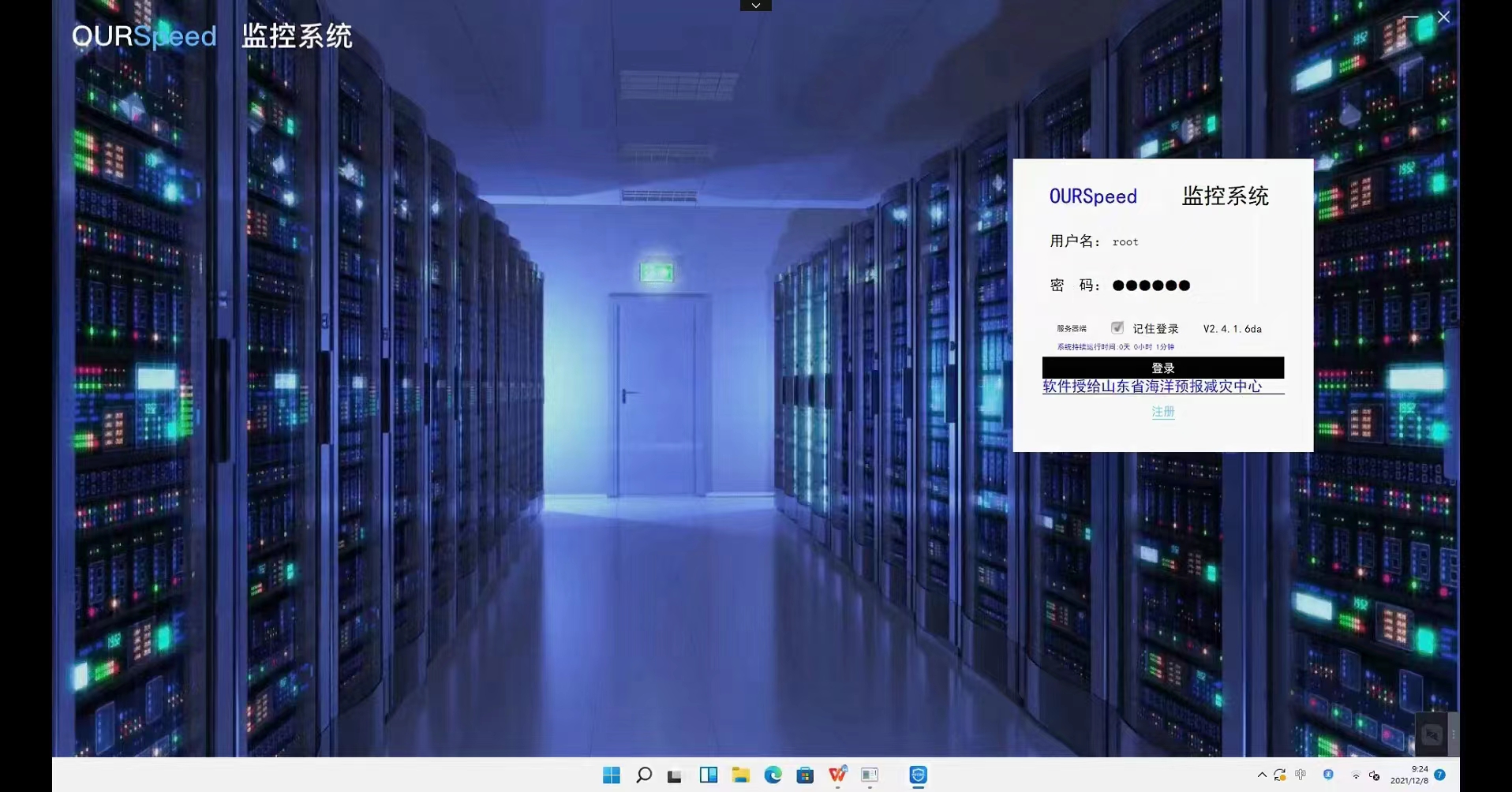Open Microsoft Store from the taskbar
Image resolution: width=1512 pixels, height=792 pixels.
[x=805, y=775]
